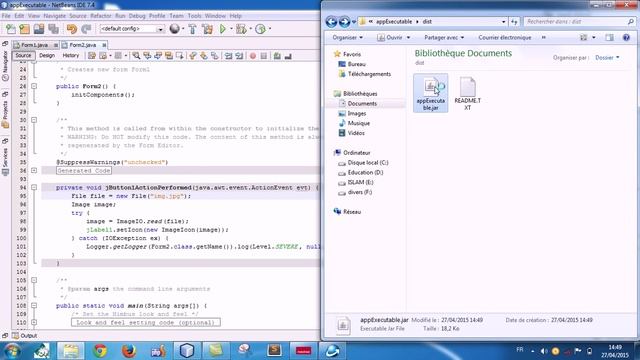
Task: Start macro recording with red circle icon
Action: pos(253,56)
